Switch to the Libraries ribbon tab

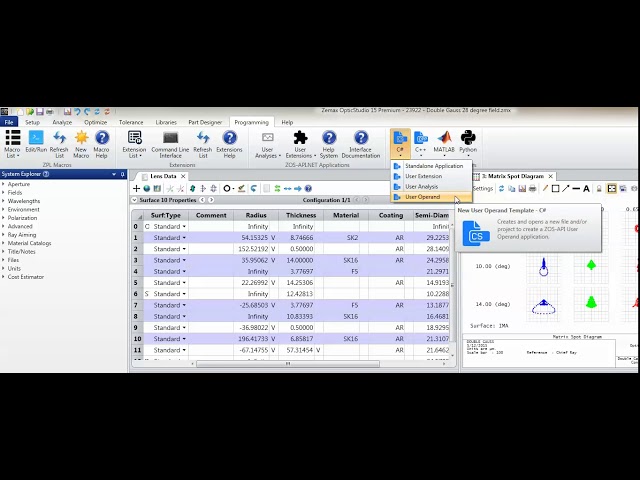tap(166, 122)
